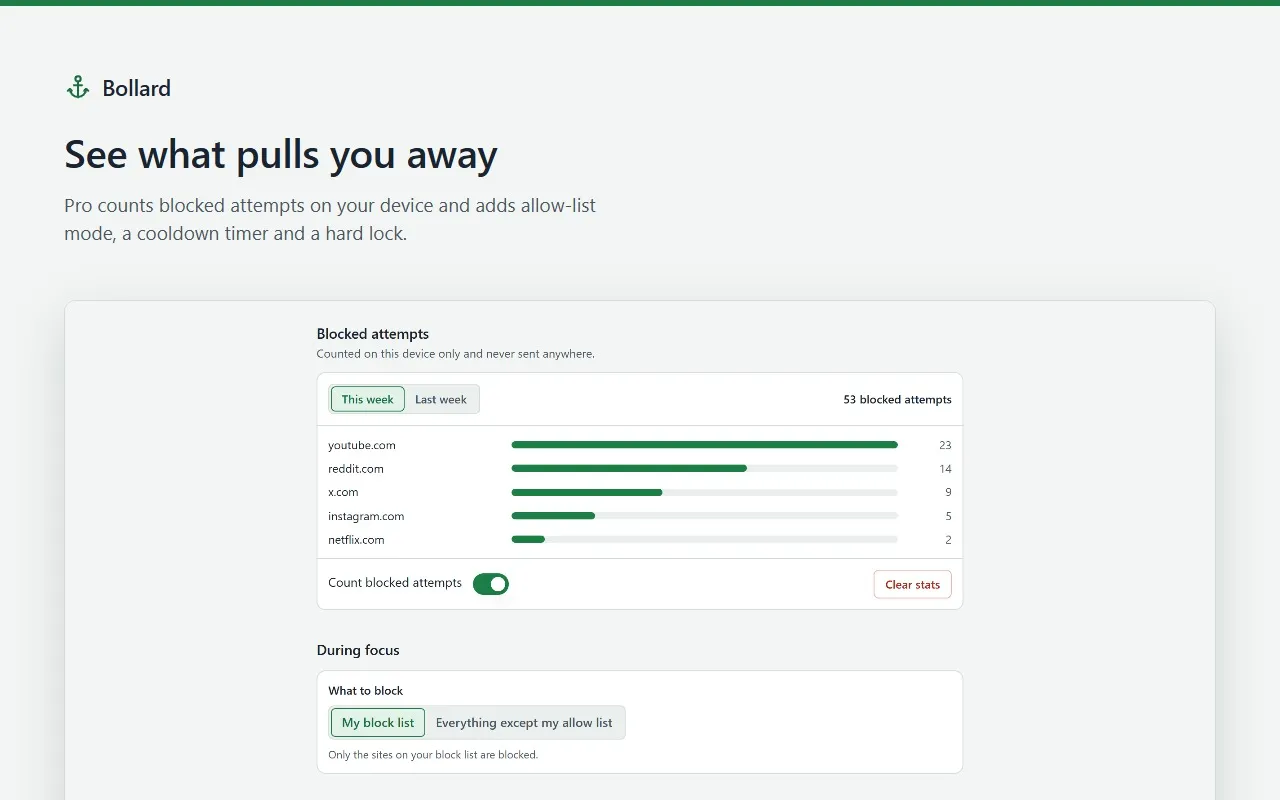Screen dimensions: 1280x800
Task: Toggle the Count blocked attempts switch
Action: pos(491,584)
